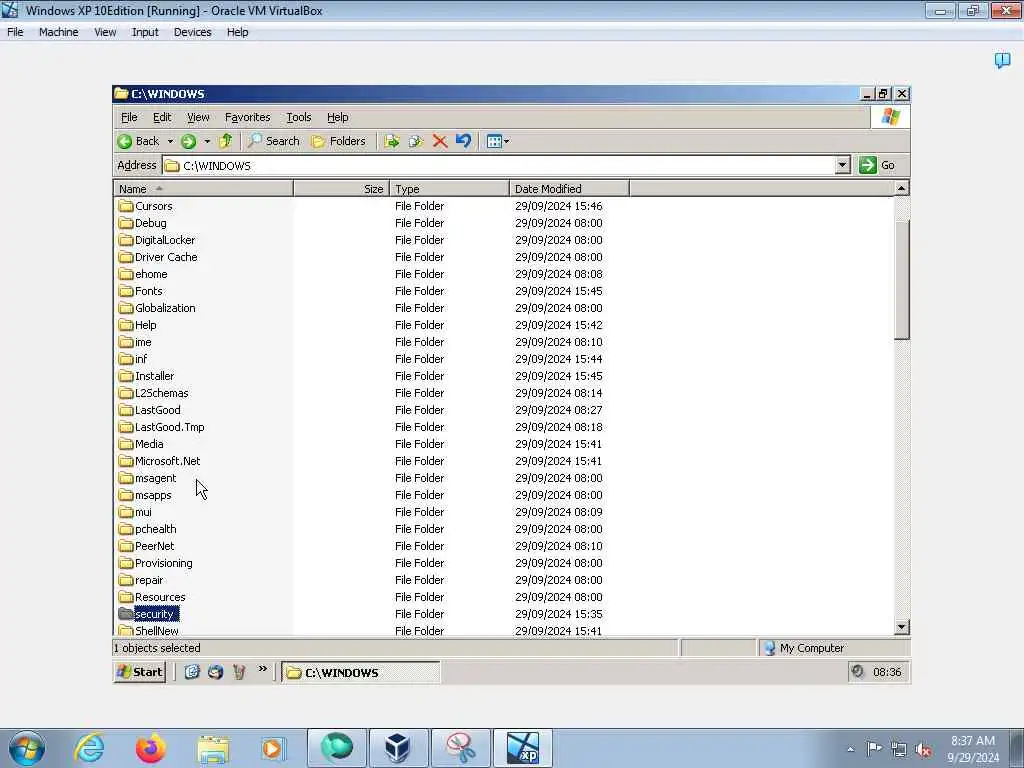Open the Explorer File menu
The height and width of the screenshot is (768, 1024).
coord(129,118)
